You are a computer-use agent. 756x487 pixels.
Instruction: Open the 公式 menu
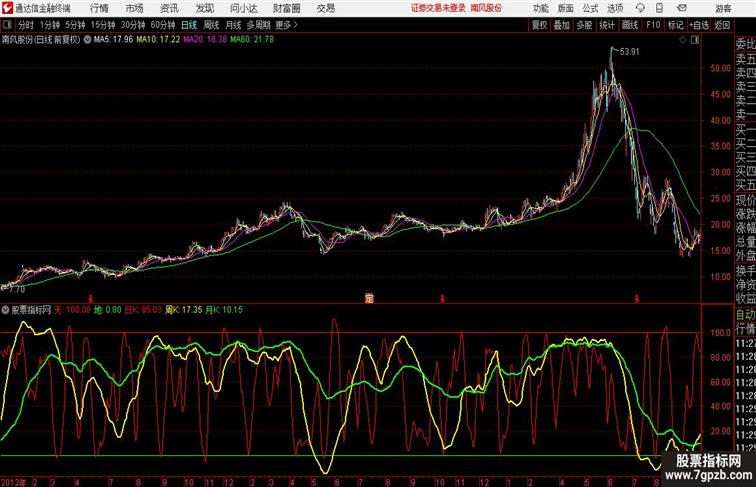(x=590, y=8)
